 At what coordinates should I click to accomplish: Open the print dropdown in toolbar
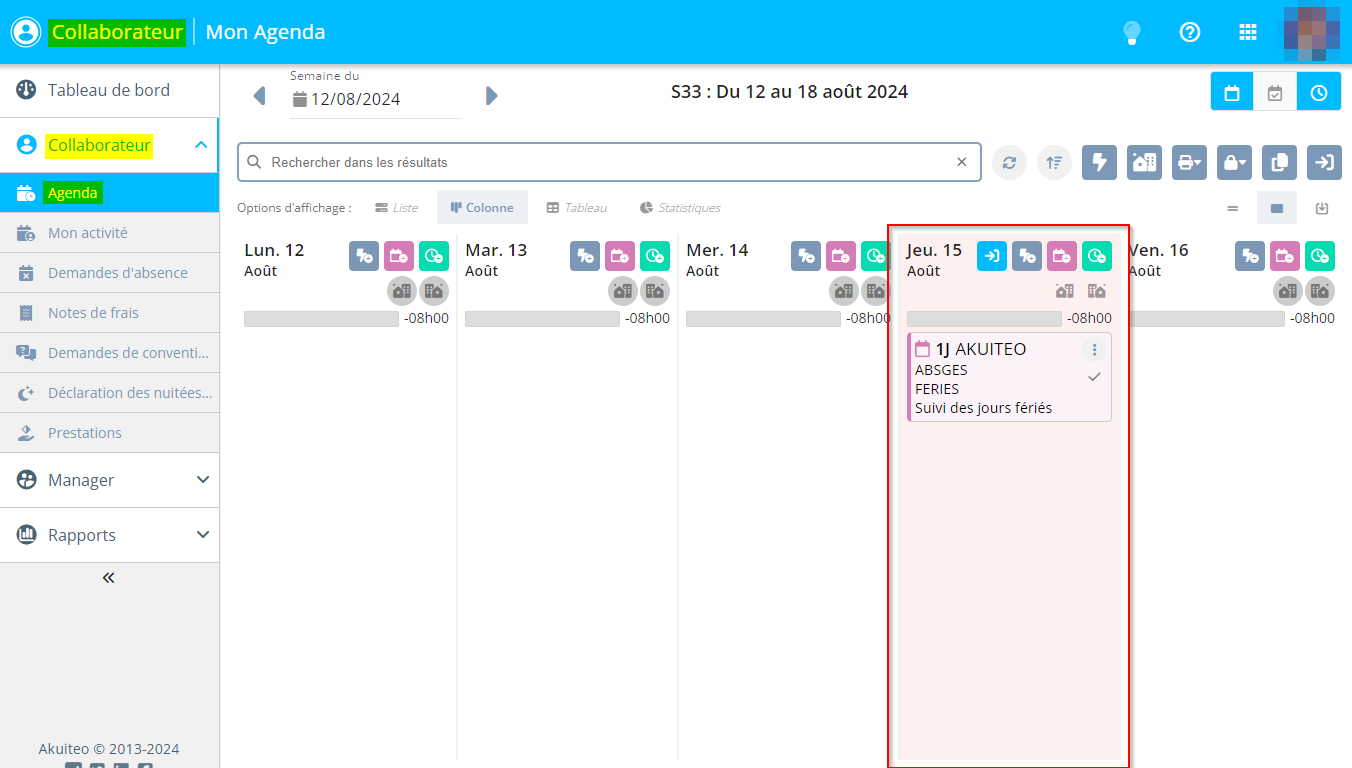(x=1189, y=162)
